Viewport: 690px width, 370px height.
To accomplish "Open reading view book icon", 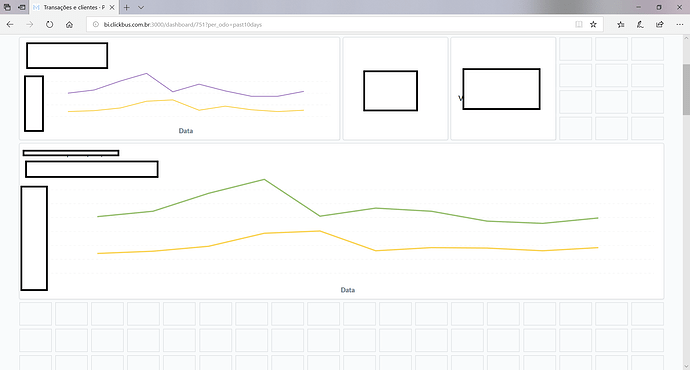I will [579, 25].
